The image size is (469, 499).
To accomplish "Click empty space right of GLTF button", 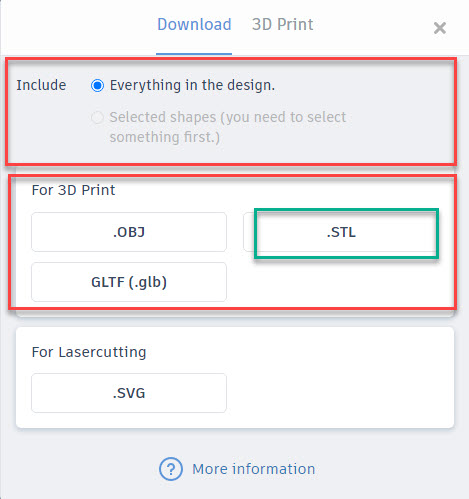I will [340, 282].
